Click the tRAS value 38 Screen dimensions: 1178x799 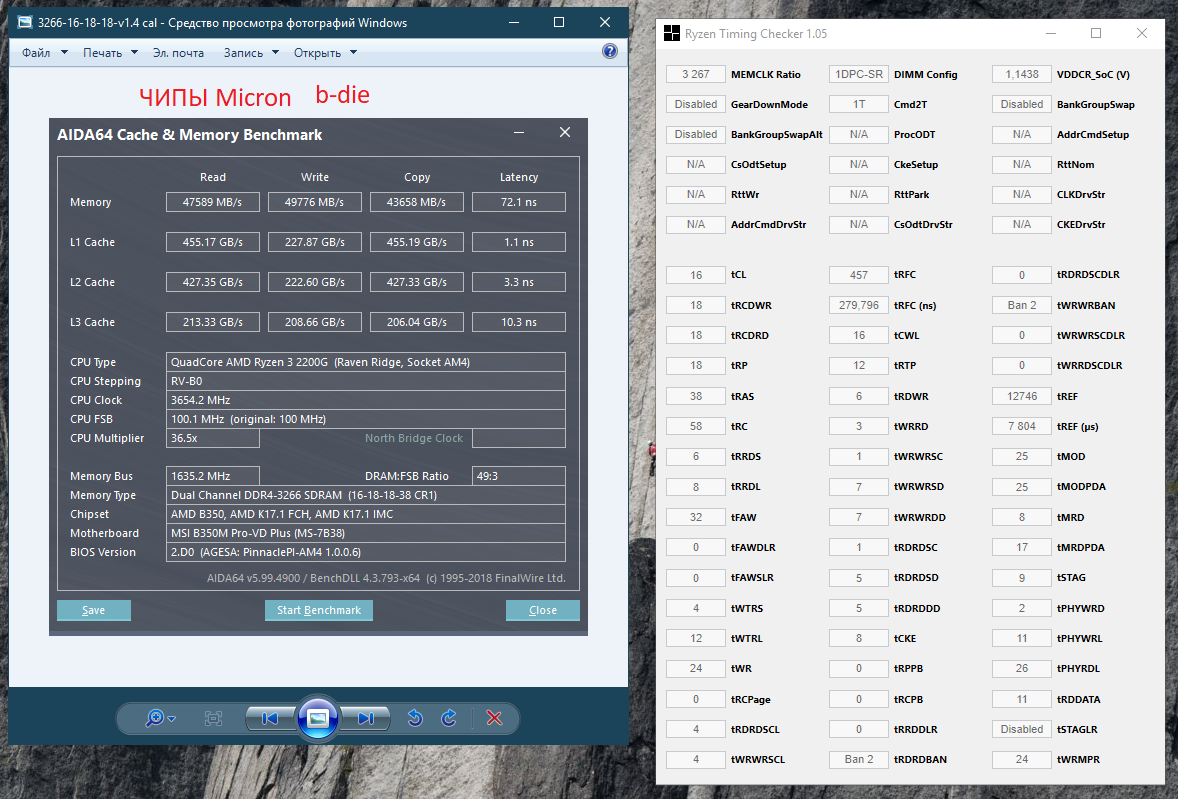coord(696,396)
